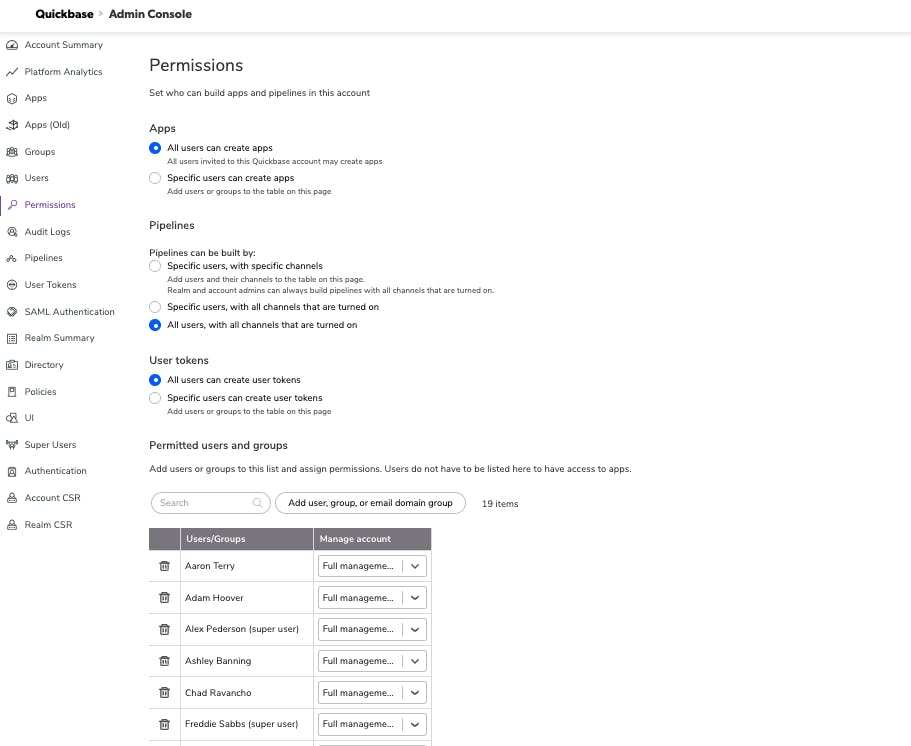The width and height of the screenshot is (911, 746).
Task: Select Specific users can create user tokens
Action: (x=155, y=398)
